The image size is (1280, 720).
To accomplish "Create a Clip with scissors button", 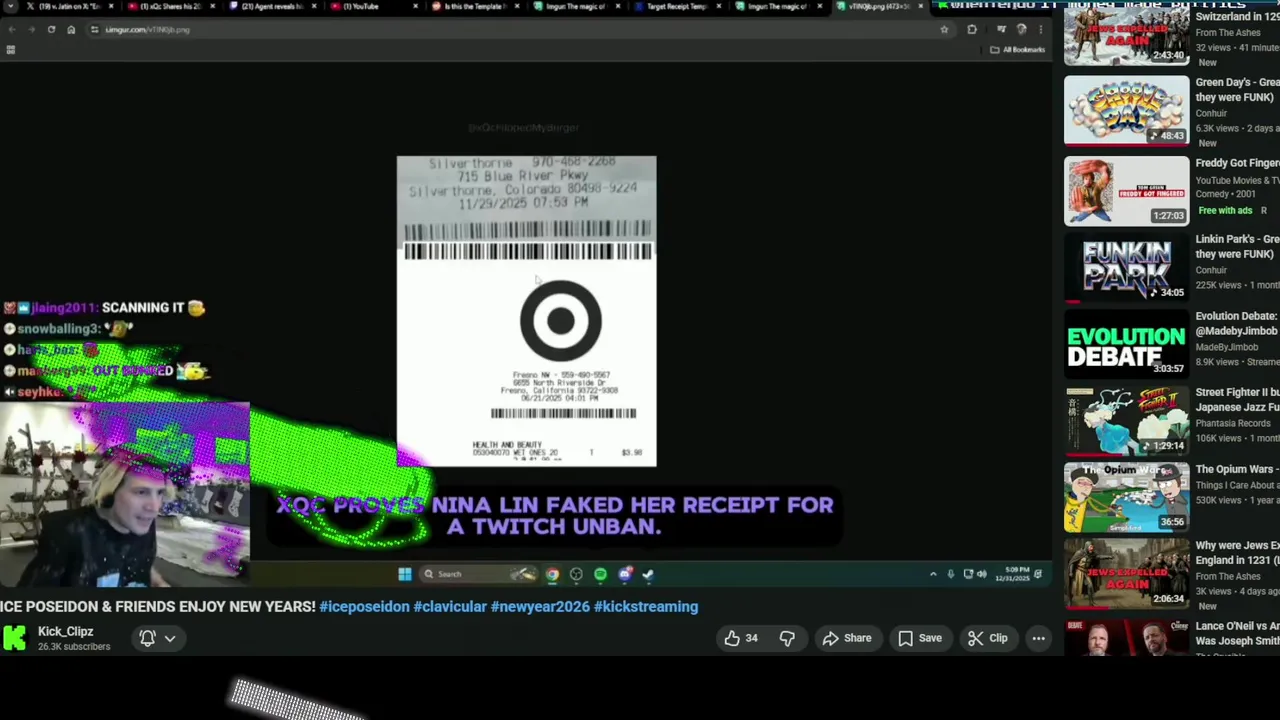I will click(x=988, y=638).
